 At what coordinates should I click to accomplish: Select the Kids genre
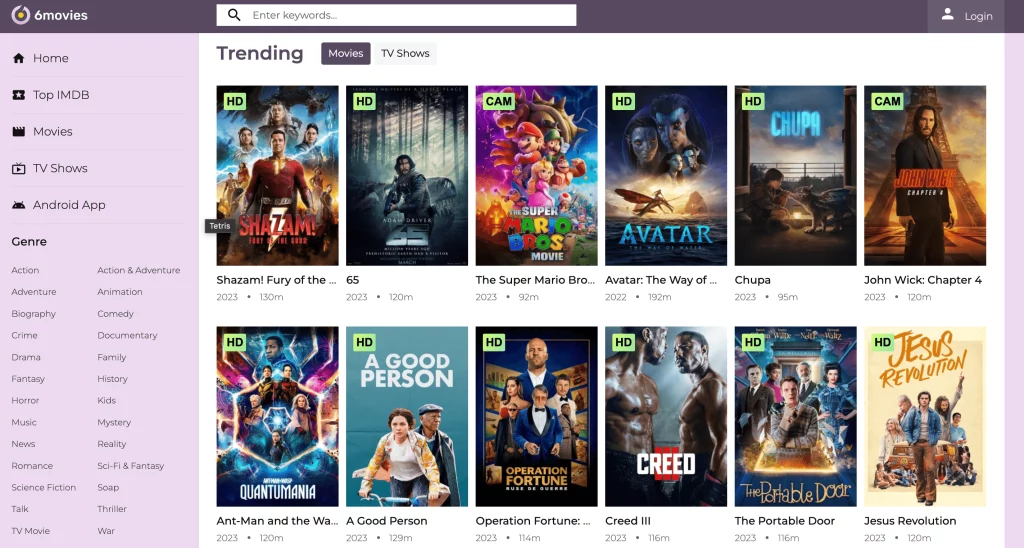click(x=106, y=400)
